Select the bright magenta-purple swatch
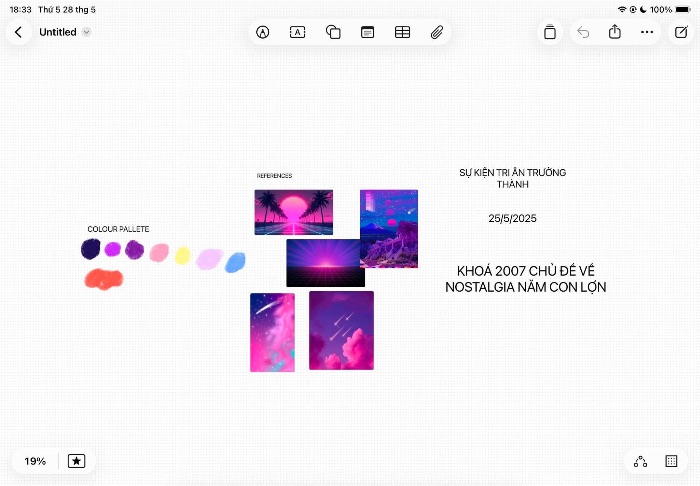This screenshot has height=486, width=700. pyautogui.click(x=112, y=249)
